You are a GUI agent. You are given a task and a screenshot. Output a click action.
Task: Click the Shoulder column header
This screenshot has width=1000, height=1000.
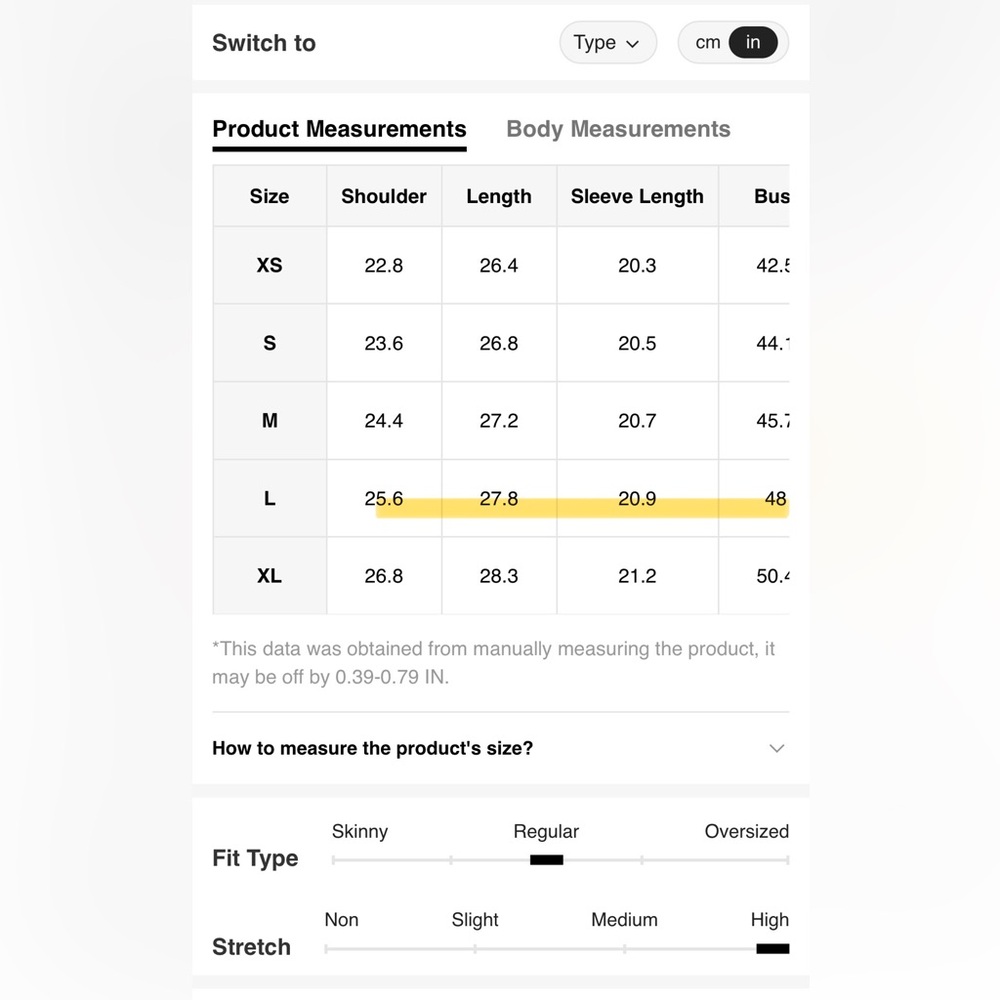384,196
